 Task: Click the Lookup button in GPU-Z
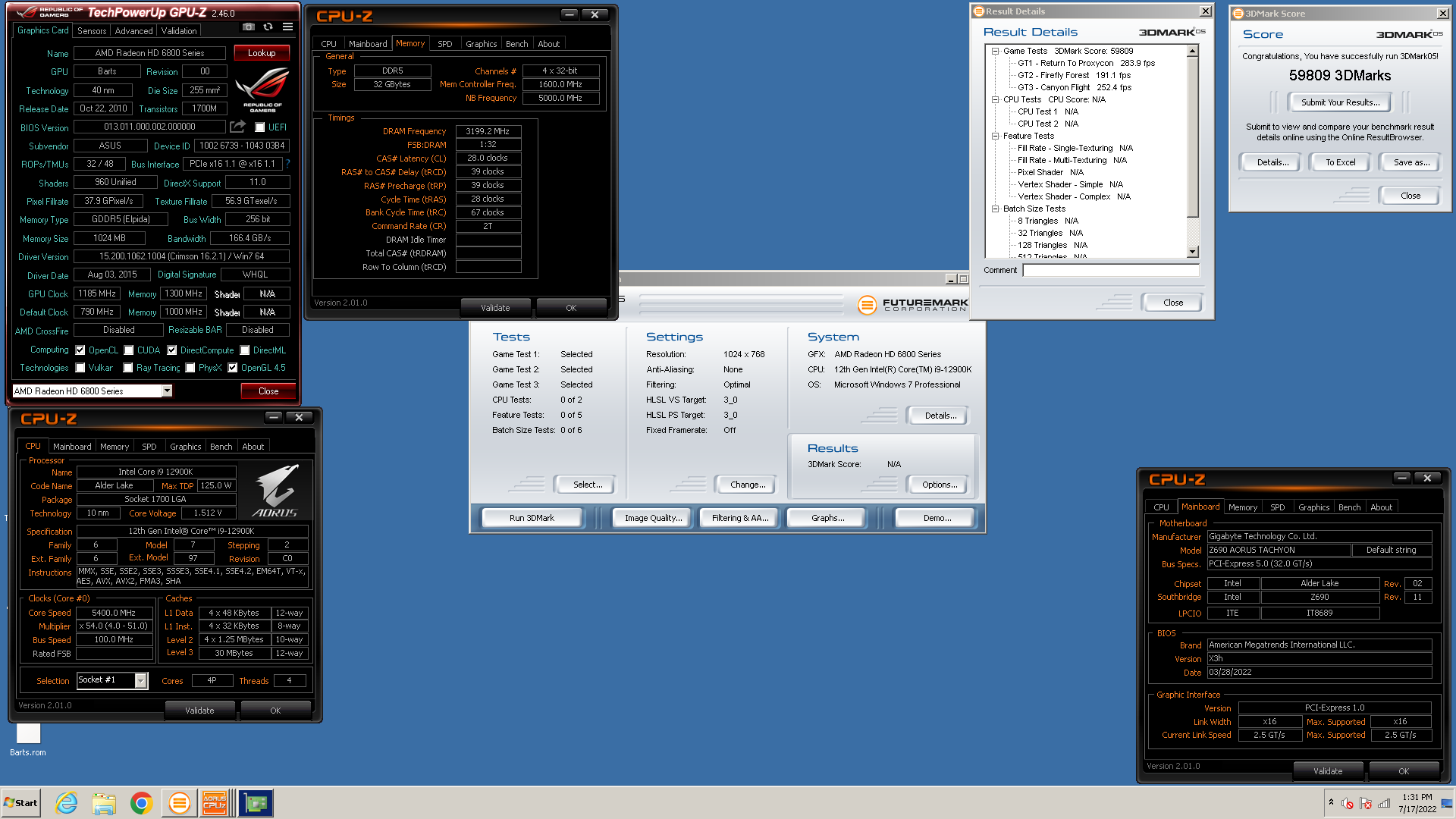pyautogui.click(x=262, y=53)
